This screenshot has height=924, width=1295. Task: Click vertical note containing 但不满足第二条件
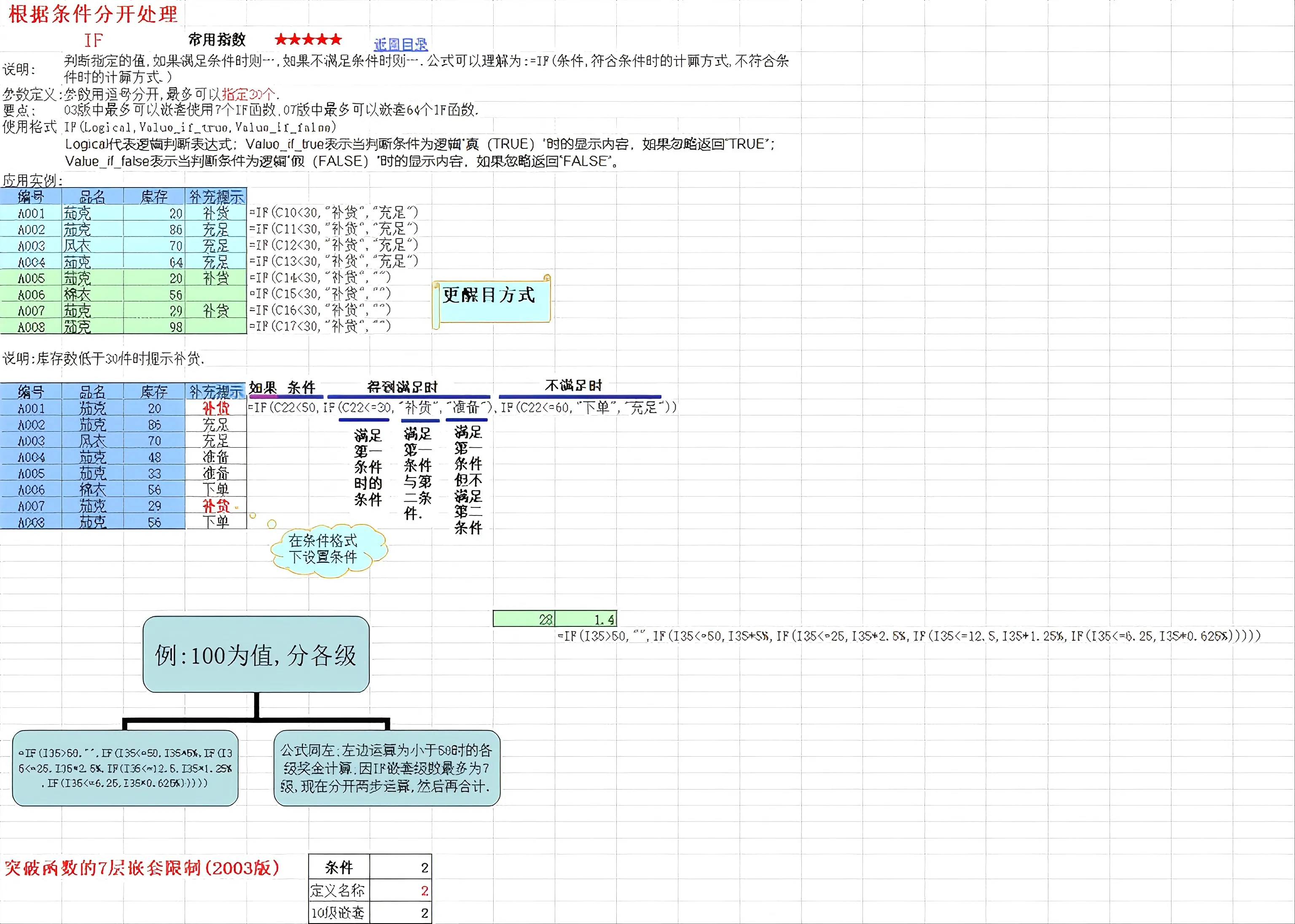[468, 480]
